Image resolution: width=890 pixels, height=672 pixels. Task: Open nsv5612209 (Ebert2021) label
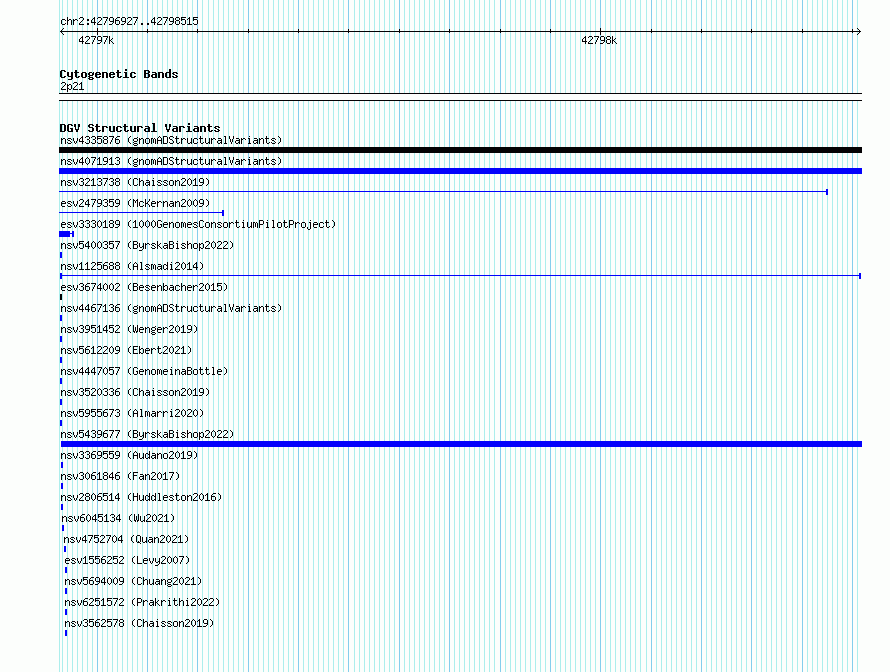pos(126,350)
